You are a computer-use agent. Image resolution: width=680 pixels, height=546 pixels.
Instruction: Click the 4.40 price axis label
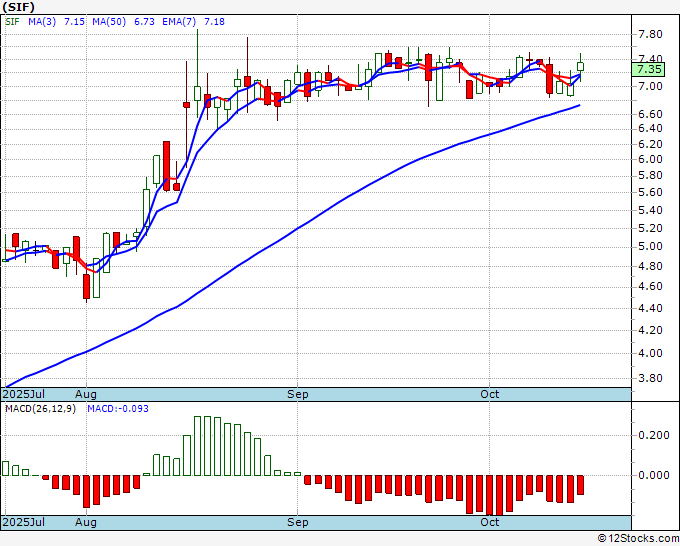click(x=650, y=308)
